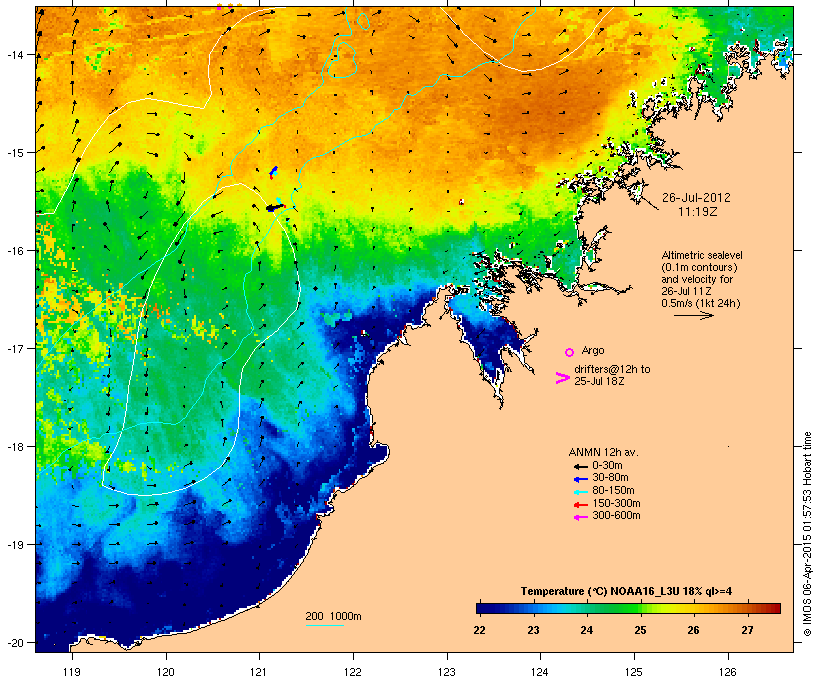Click the '150-300m' depth label
The height and width of the screenshot is (680, 820).
pyautogui.click(x=616, y=504)
